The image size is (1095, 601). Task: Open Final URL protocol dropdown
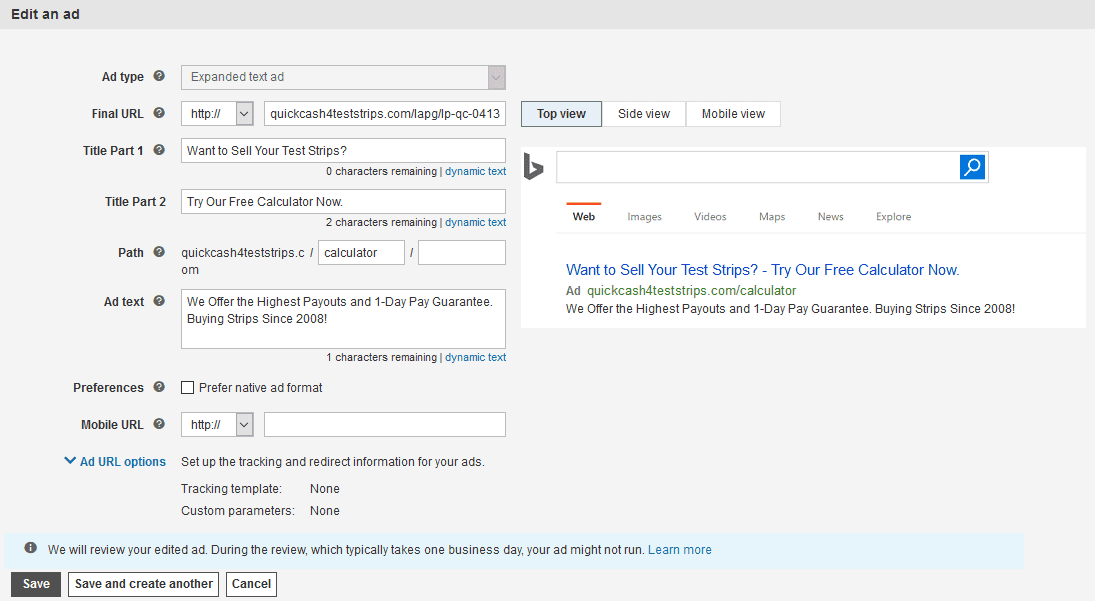point(244,114)
